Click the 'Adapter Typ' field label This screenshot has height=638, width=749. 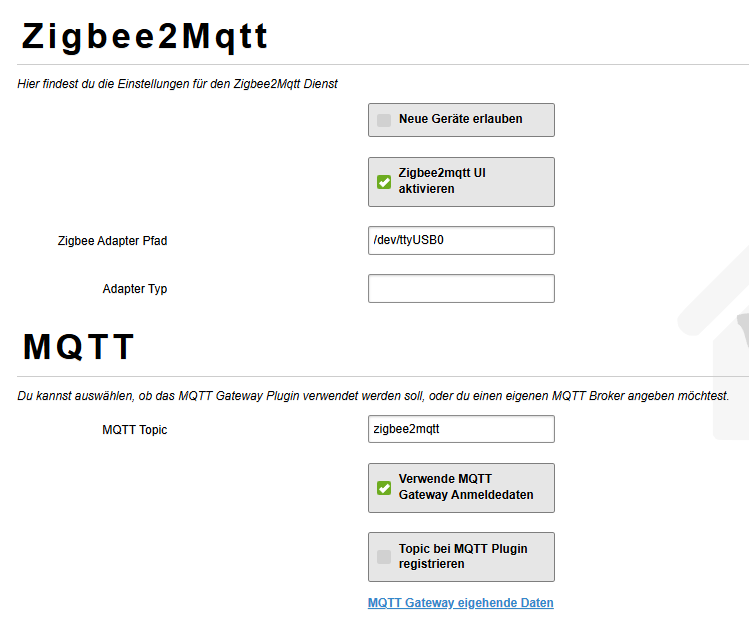[135, 289]
